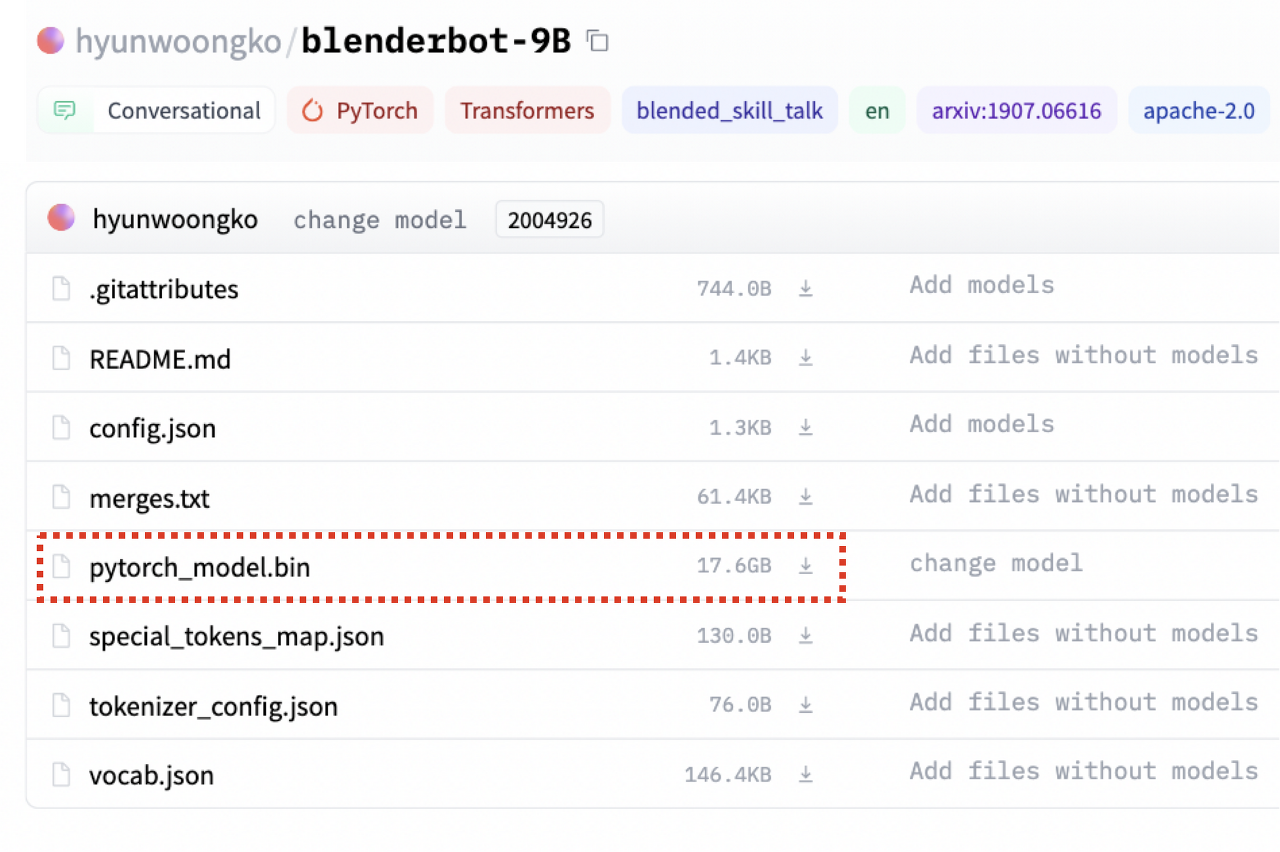
Task: Download the pytorch_model.bin file
Action: (805, 566)
